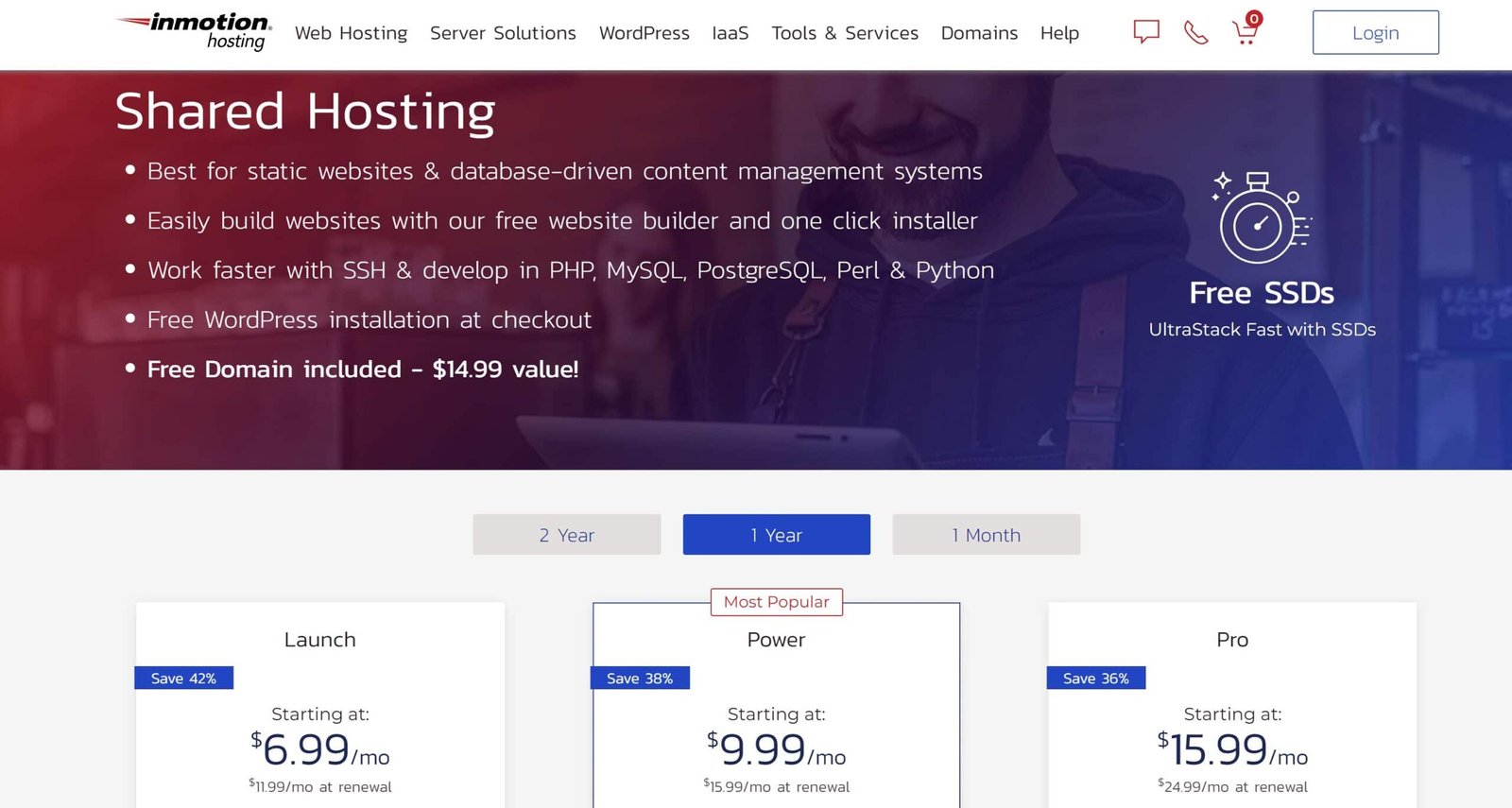Screen dimensions: 1512x808
Task: Open the shopping cart icon
Action: click(1246, 29)
